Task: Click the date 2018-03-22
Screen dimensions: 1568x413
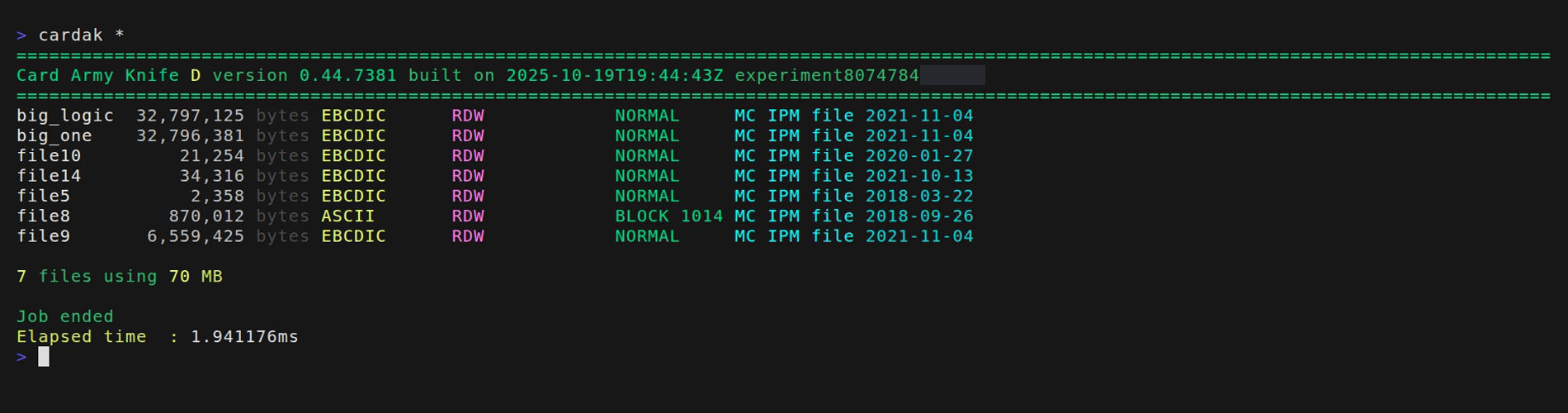Action: pyautogui.click(x=919, y=196)
